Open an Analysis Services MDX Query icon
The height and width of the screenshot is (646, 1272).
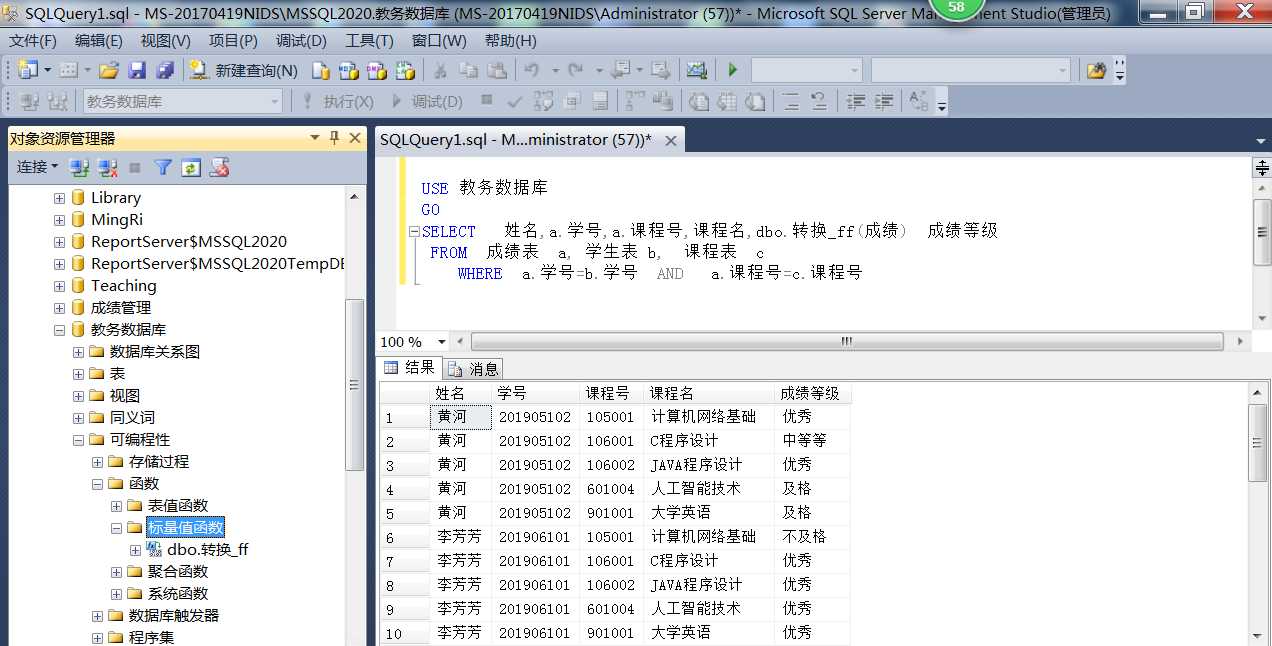click(348, 70)
